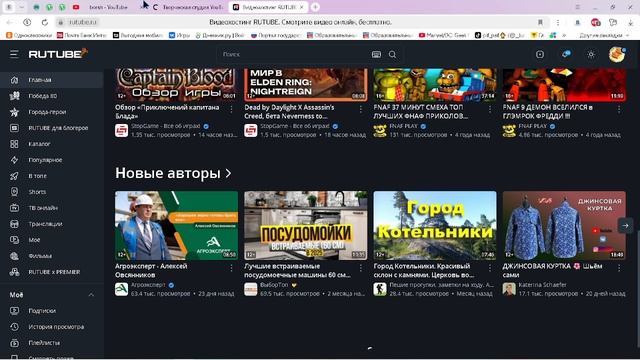The height and width of the screenshot is (360, 640).
Task: Go to Главная in sidebar
Action: 51,80
